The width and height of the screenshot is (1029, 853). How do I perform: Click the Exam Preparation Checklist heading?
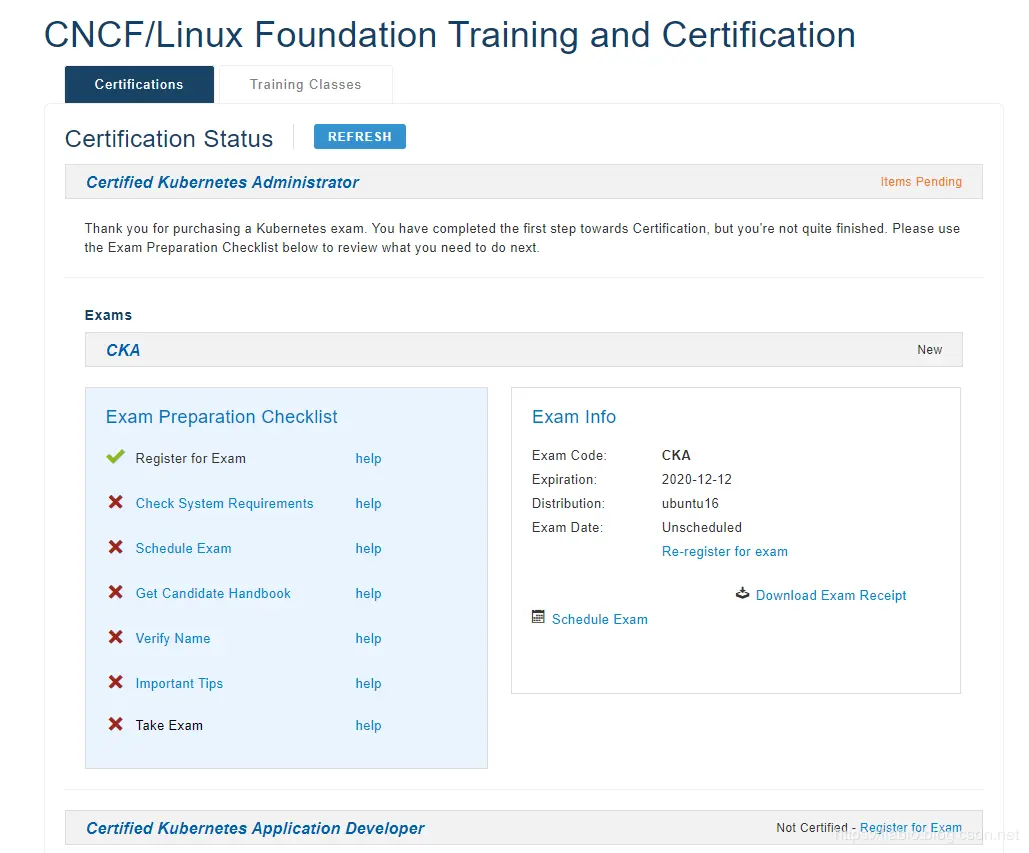click(221, 417)
